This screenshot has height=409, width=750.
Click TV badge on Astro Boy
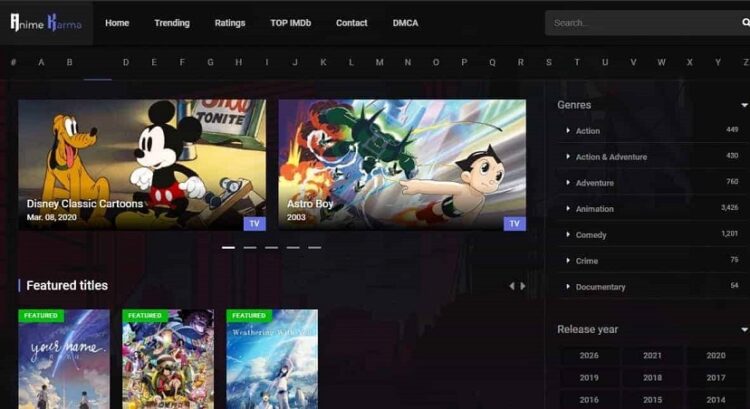point(515,223)
